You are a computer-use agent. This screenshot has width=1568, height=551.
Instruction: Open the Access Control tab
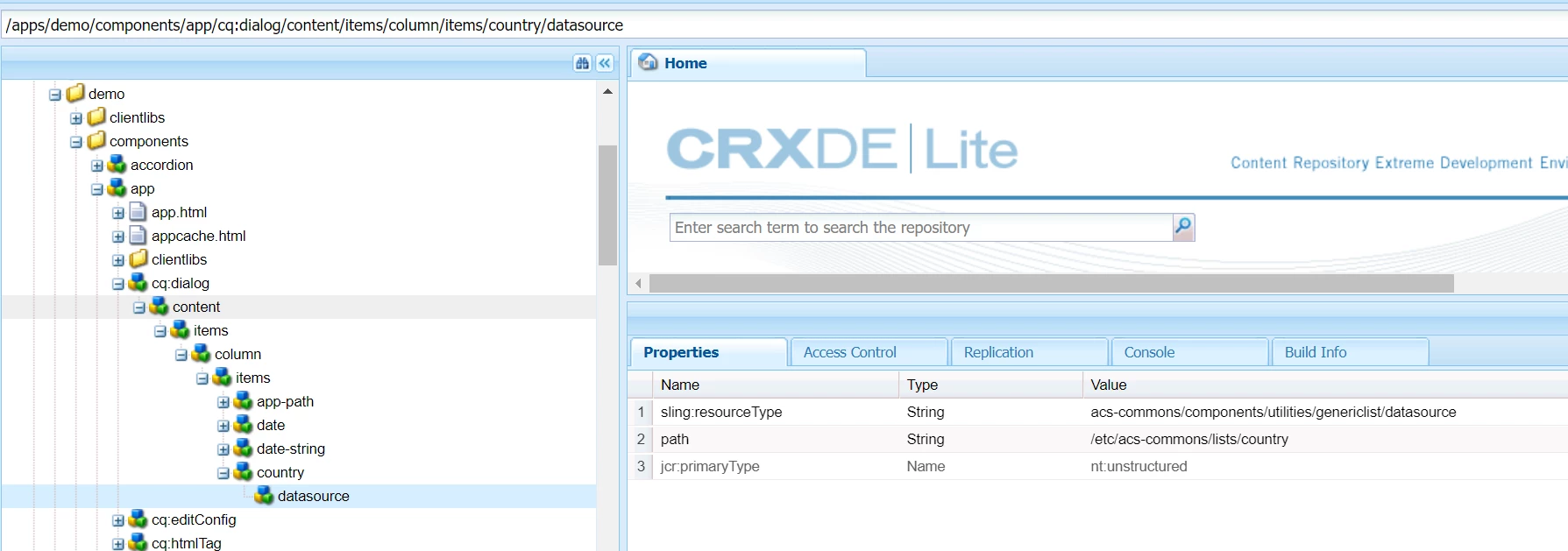coord(869,352)
